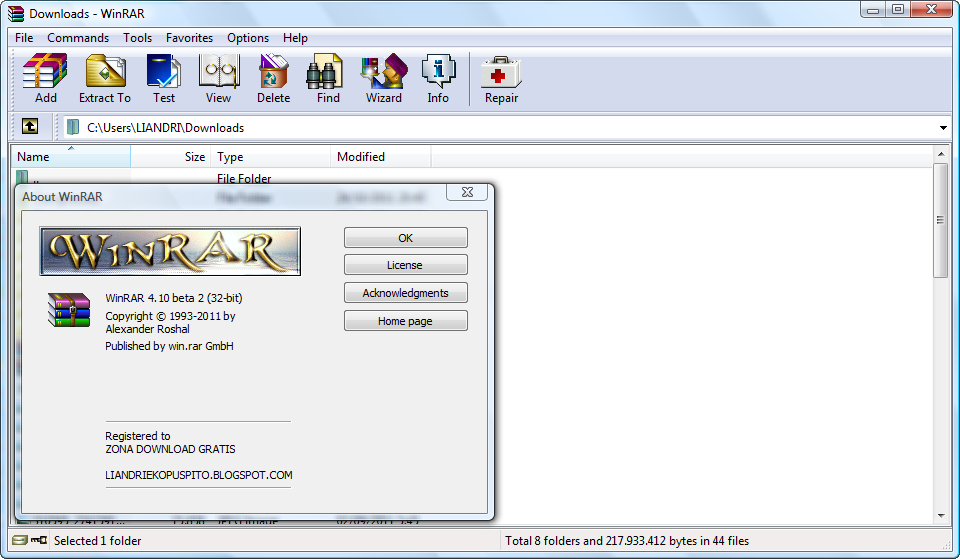Click the WinRAR title bar app icon
Screen dimensions: 960x559
click(16, 13)
